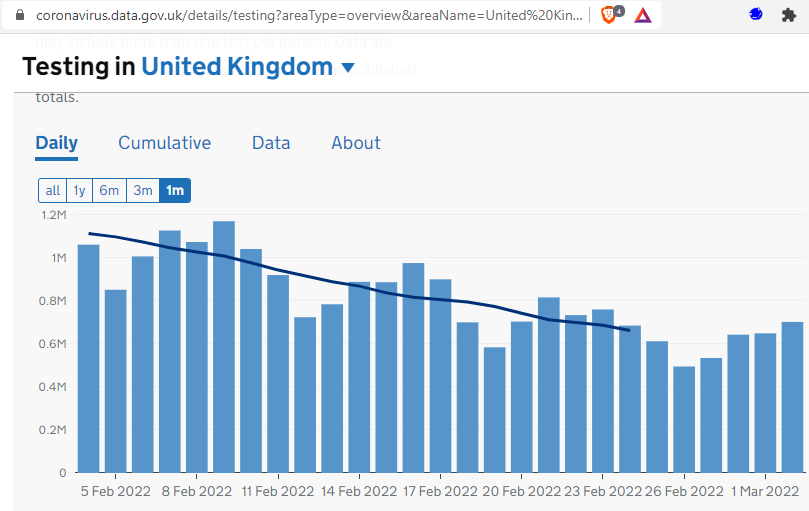
Task: Choose the 3m time range
Action: point(143,190)
